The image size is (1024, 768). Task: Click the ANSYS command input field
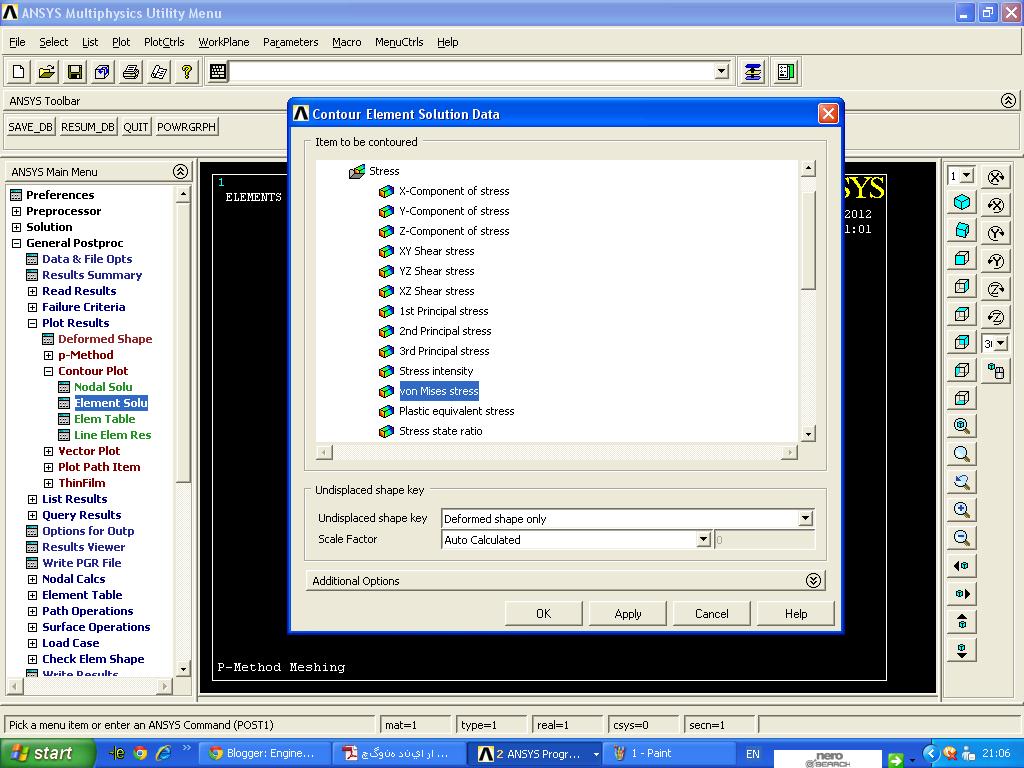(472, 71)
